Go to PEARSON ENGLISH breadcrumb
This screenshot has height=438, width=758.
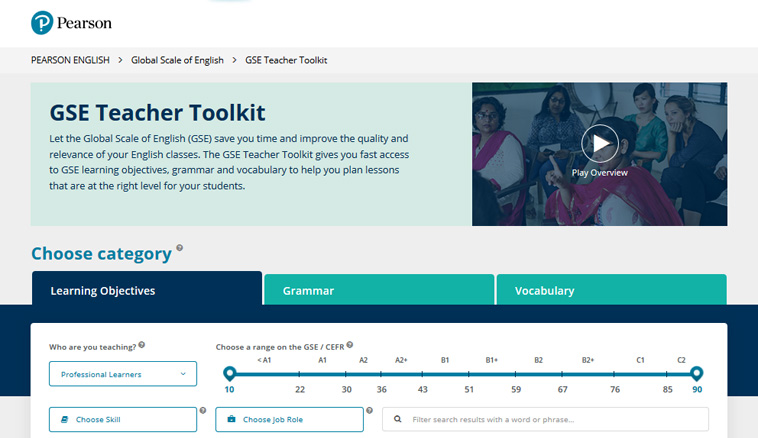70,60
